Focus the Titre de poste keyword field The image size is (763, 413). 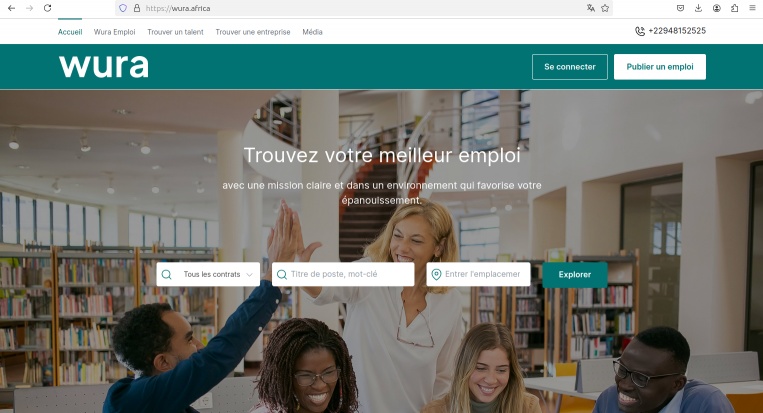[x=343, y=274]
